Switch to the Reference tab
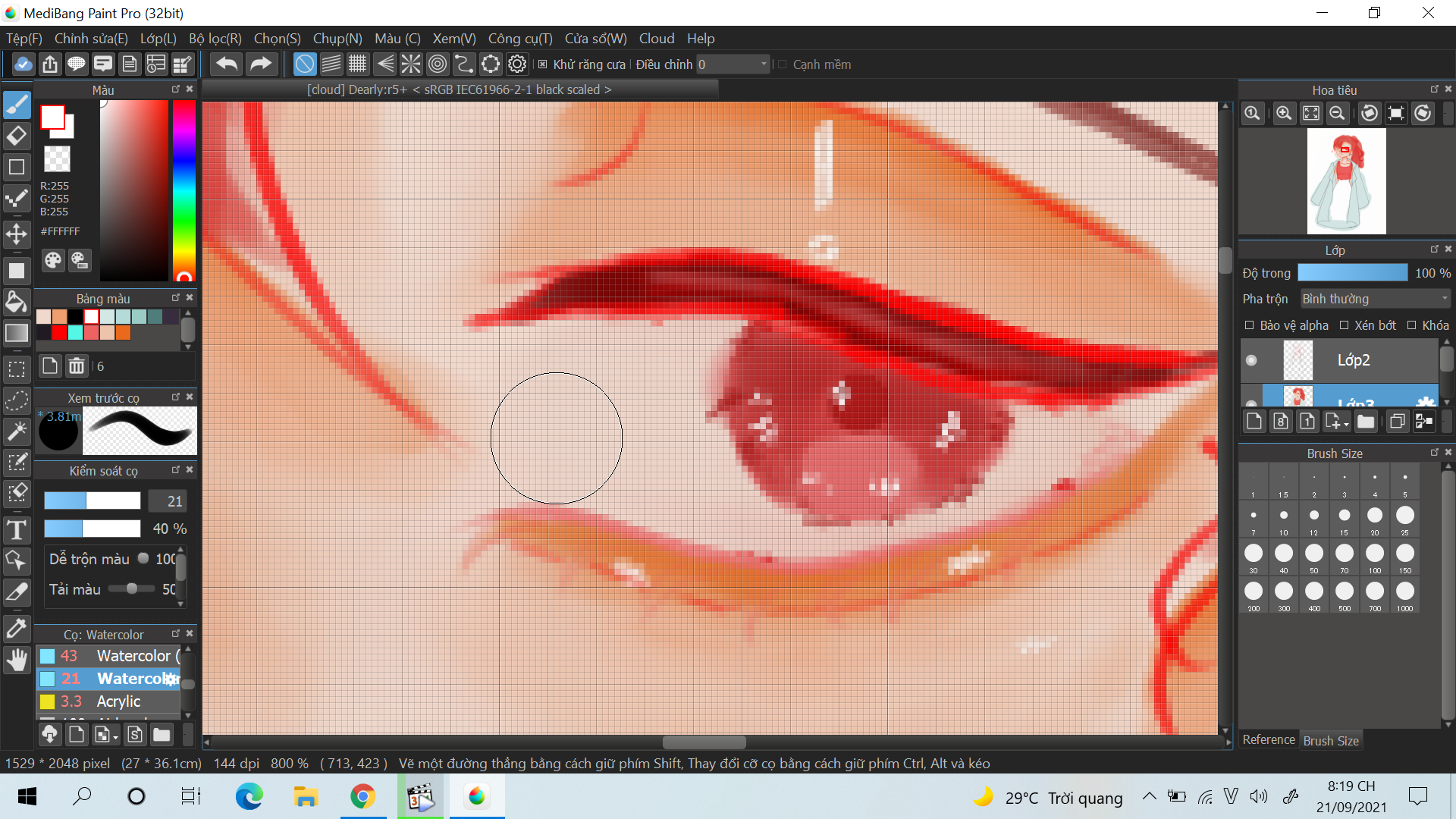Viewport: 1456px width, 819px height. click(1268, 740)
